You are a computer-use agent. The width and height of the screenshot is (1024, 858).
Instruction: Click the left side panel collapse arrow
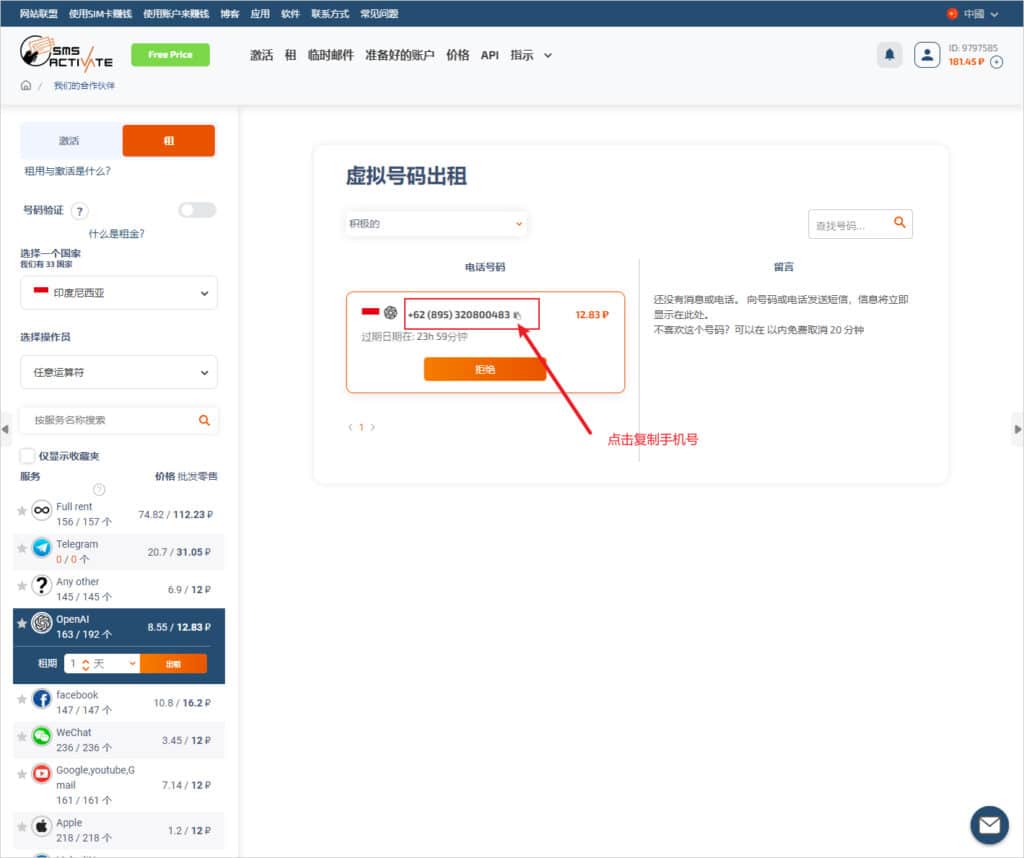click(x=5, y=429)
